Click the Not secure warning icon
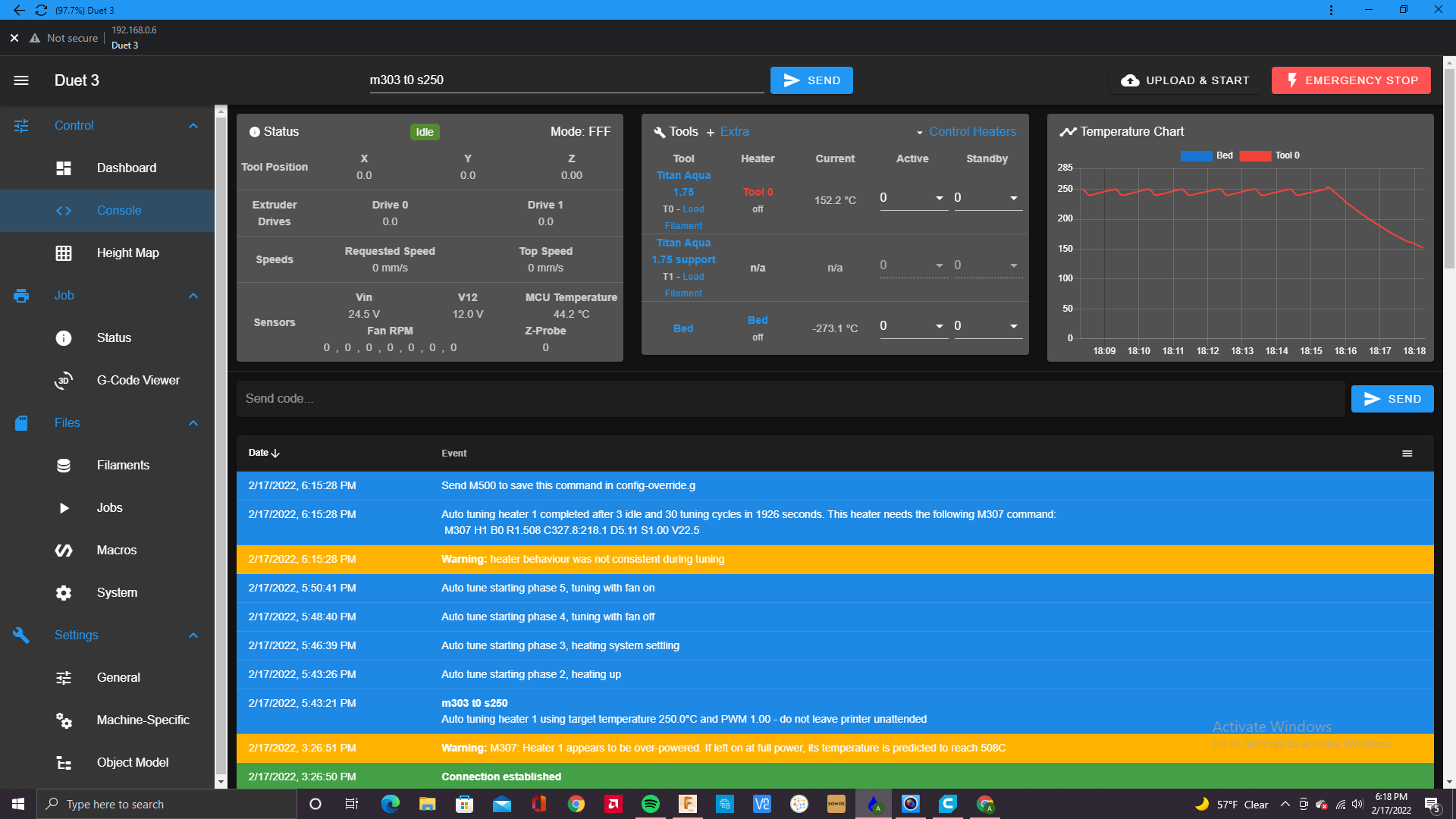Screen dimensions: 1456x819 point(35,38)
